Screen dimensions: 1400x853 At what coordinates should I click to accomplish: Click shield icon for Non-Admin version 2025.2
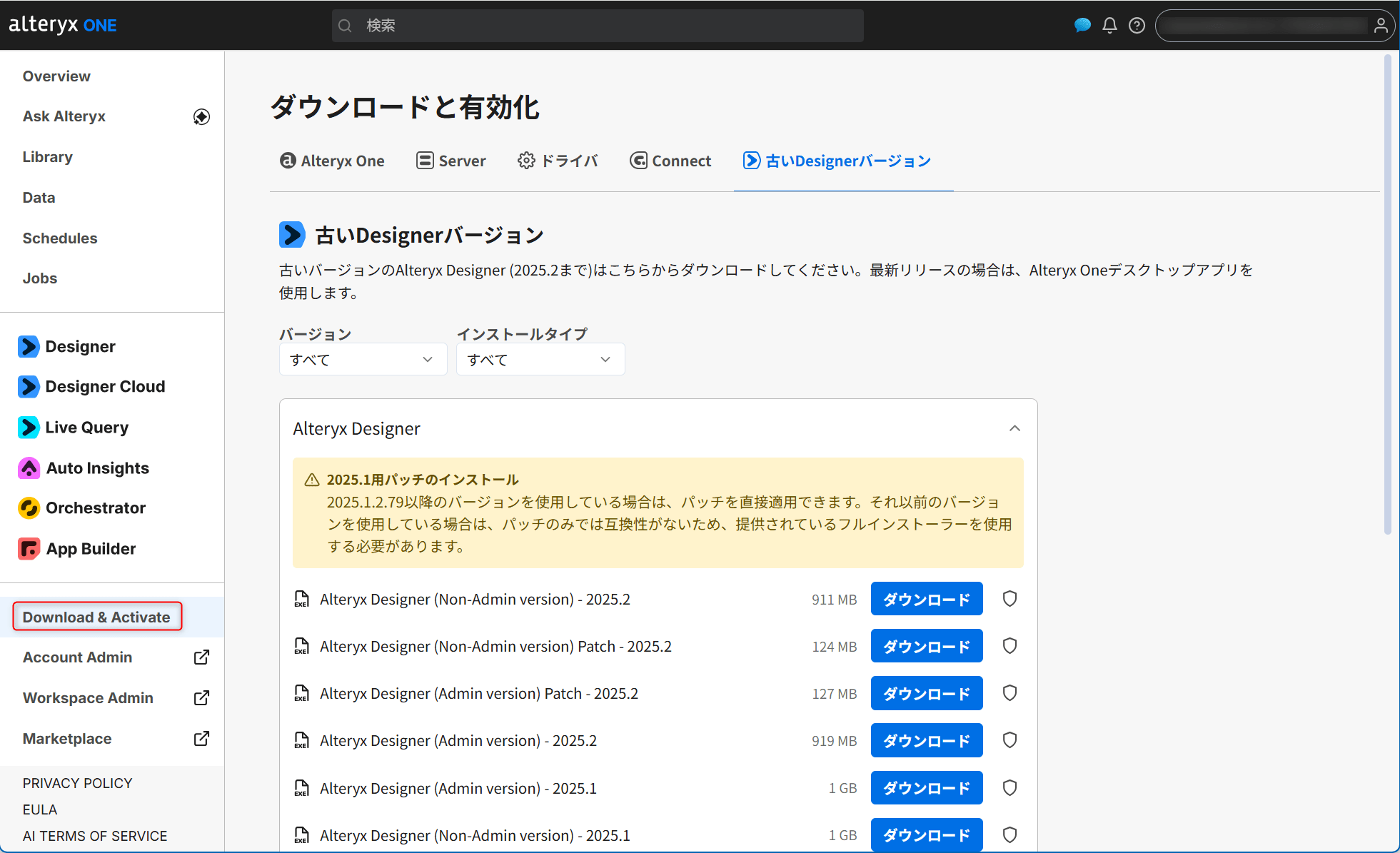(x=1009, y=599)
